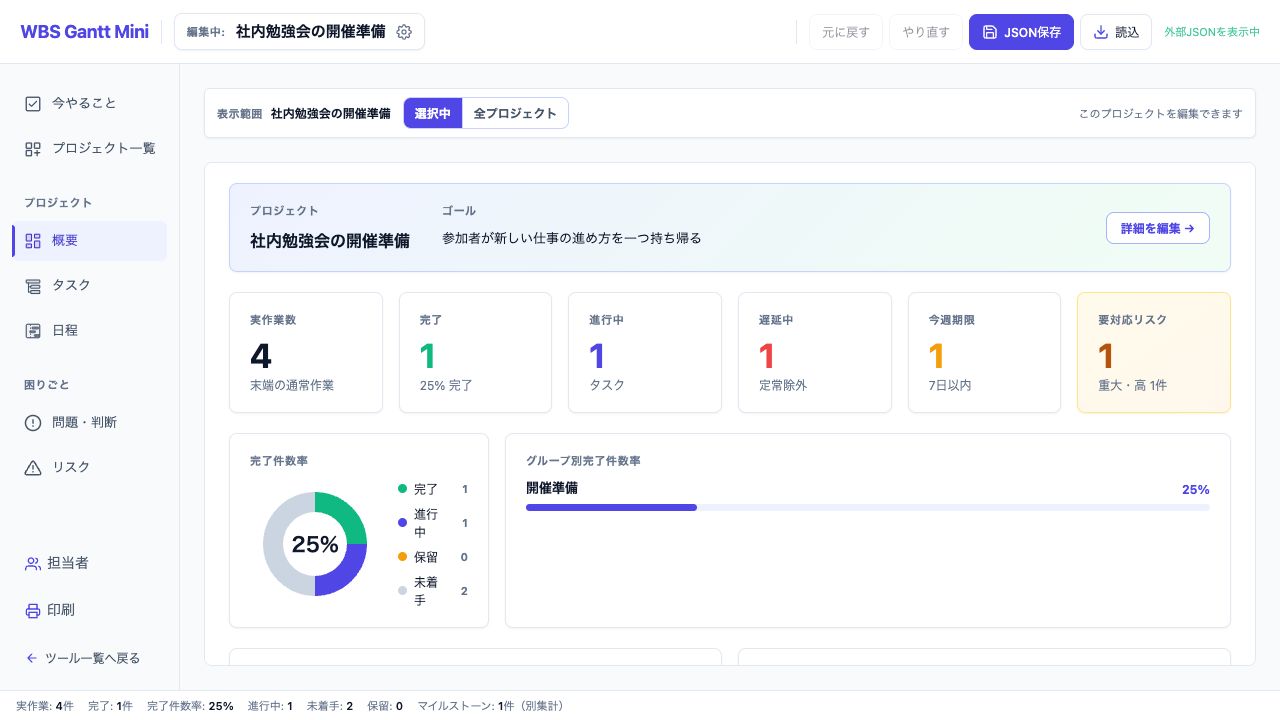The height and width of the screenshot is (720, 1280).
Task: Click the list icon beside タスク
Action: point(33,286)
